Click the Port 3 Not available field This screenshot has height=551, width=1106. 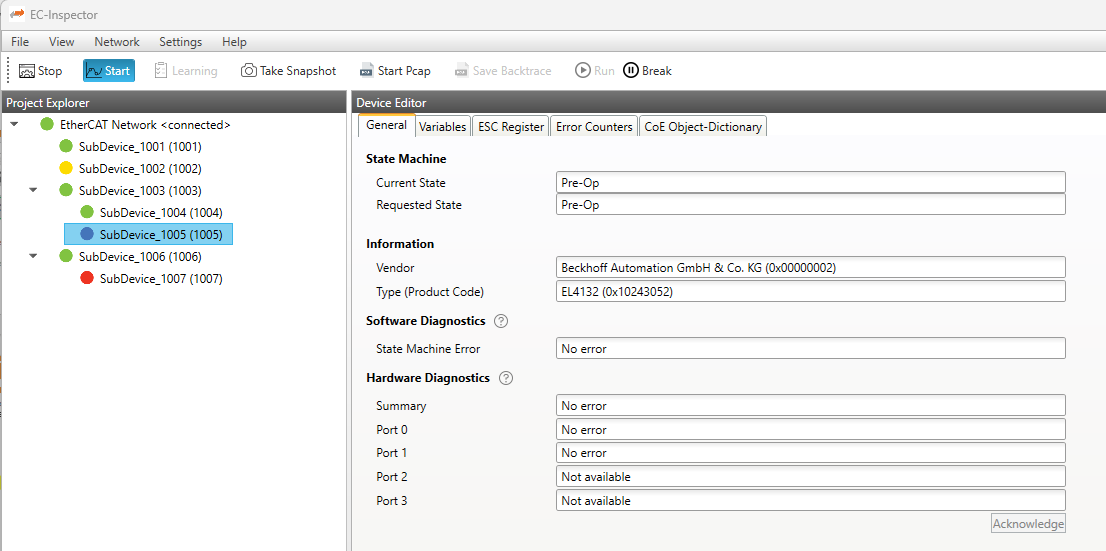[810, 500]
